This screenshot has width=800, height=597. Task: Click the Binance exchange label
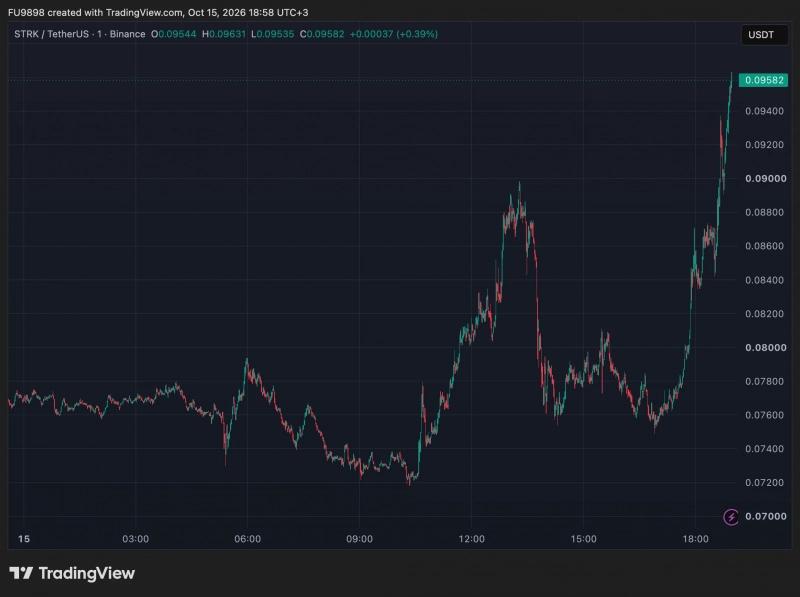[128, 34]
